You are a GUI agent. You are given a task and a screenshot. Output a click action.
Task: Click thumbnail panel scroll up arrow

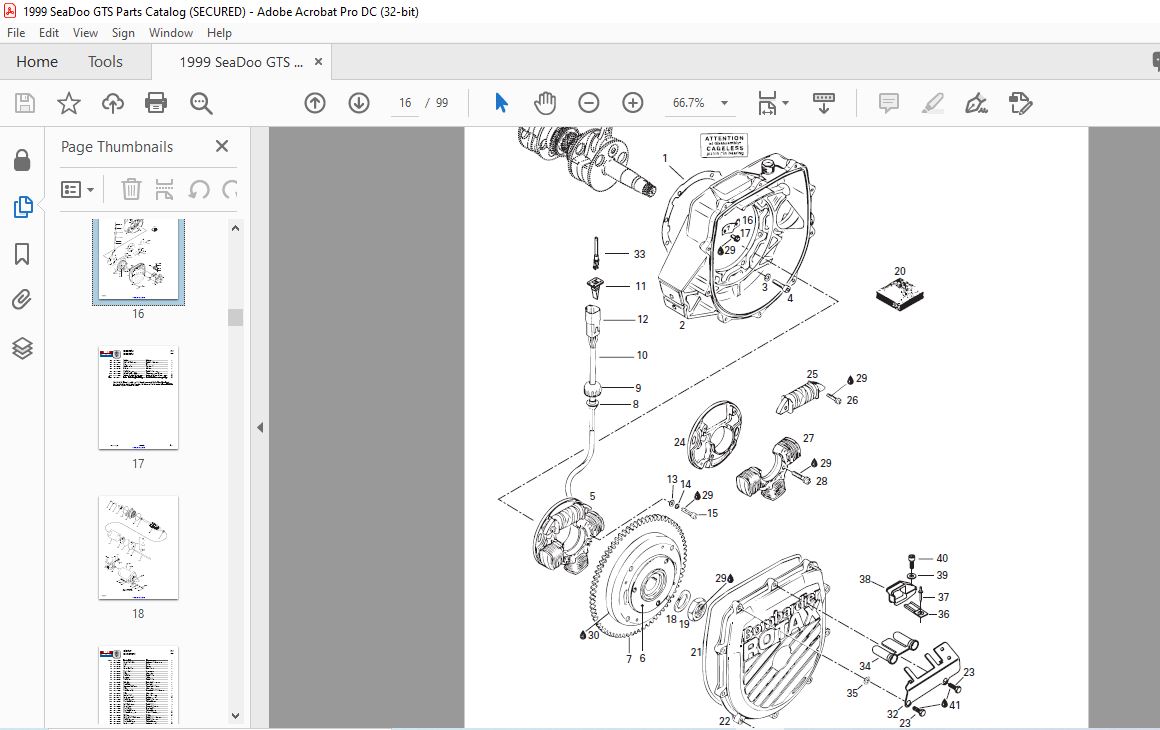[235, 229]
